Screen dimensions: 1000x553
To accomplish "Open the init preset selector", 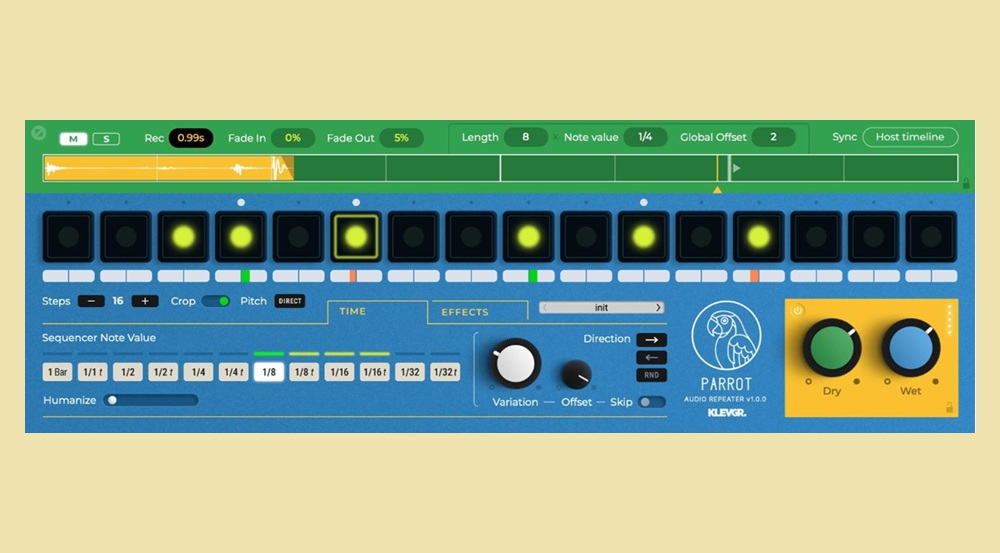I will pos(601,308).
